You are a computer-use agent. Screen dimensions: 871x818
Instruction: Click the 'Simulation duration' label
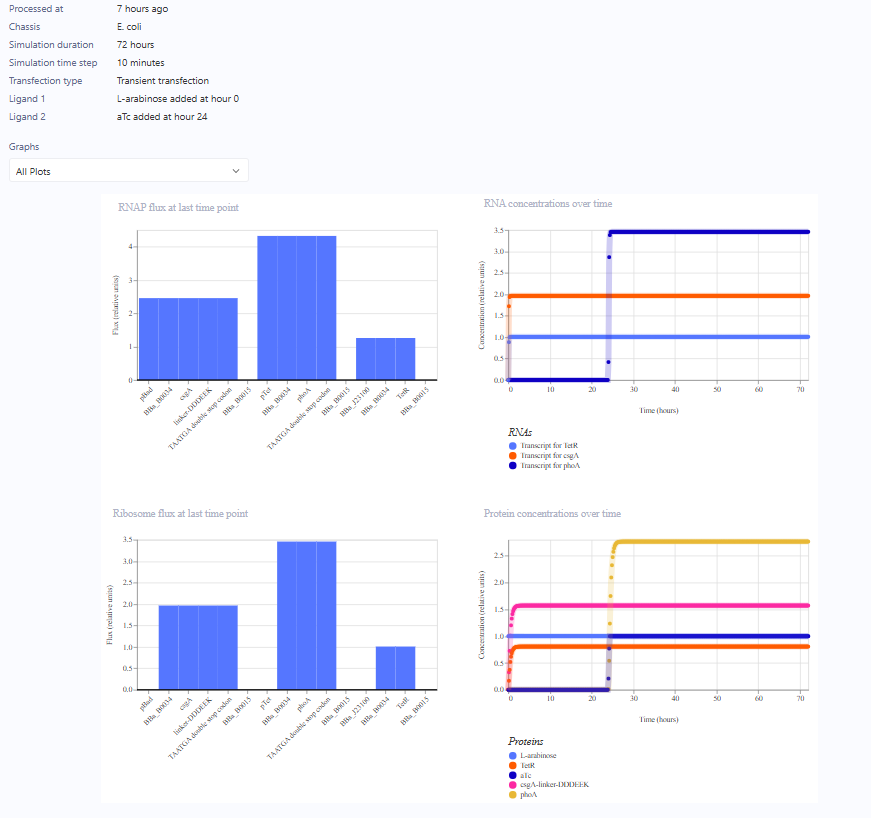(x=51, y=44)
